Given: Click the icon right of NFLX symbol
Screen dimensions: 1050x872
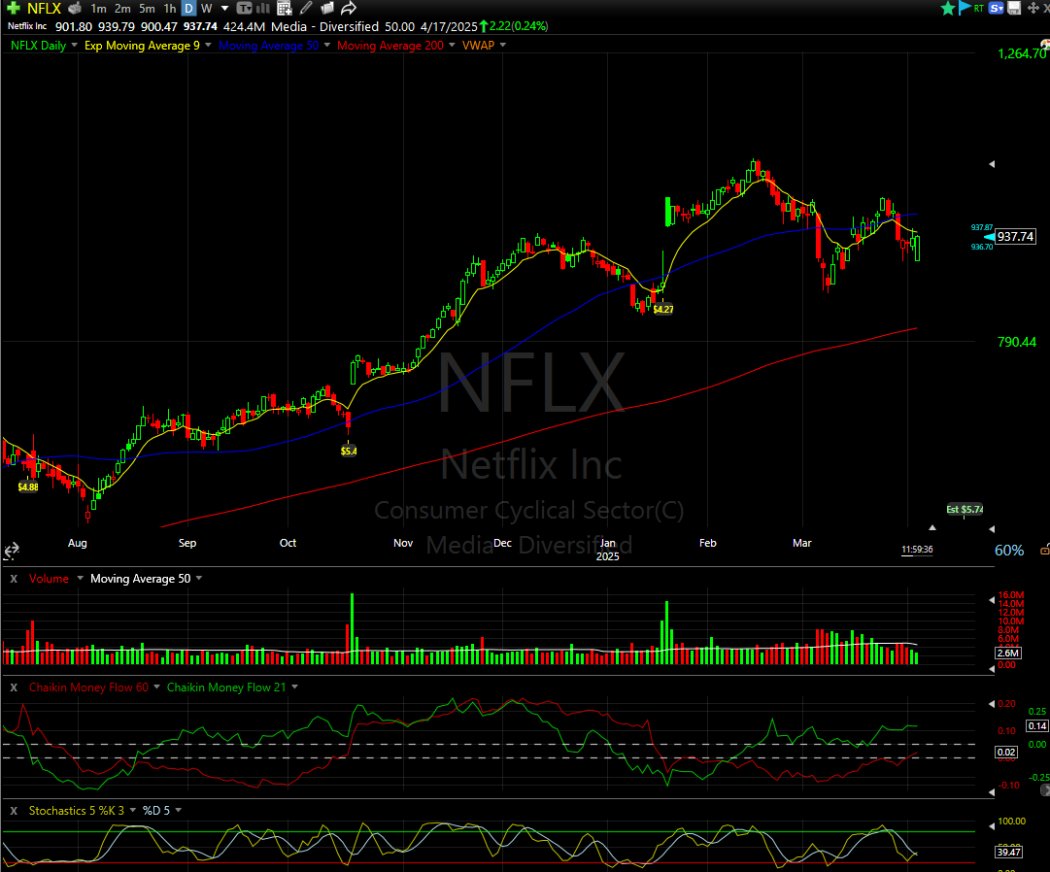Looking at the screenshot, I should (x=75, y=9).
